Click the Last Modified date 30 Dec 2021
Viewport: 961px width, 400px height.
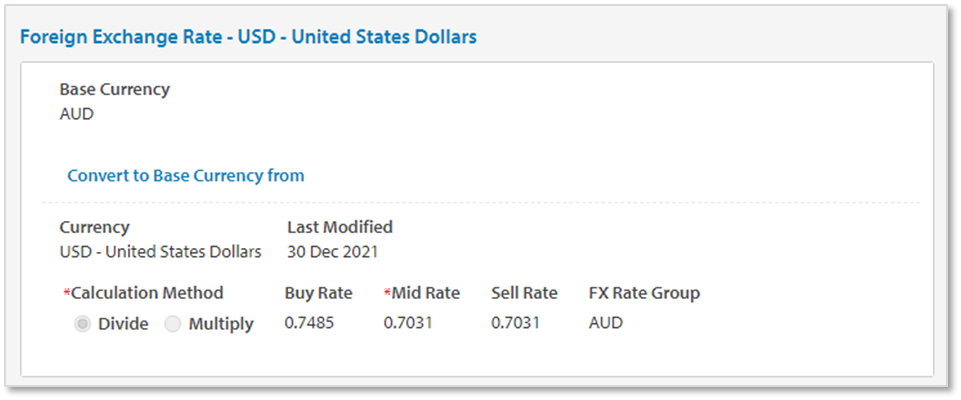tap(332, 252)
